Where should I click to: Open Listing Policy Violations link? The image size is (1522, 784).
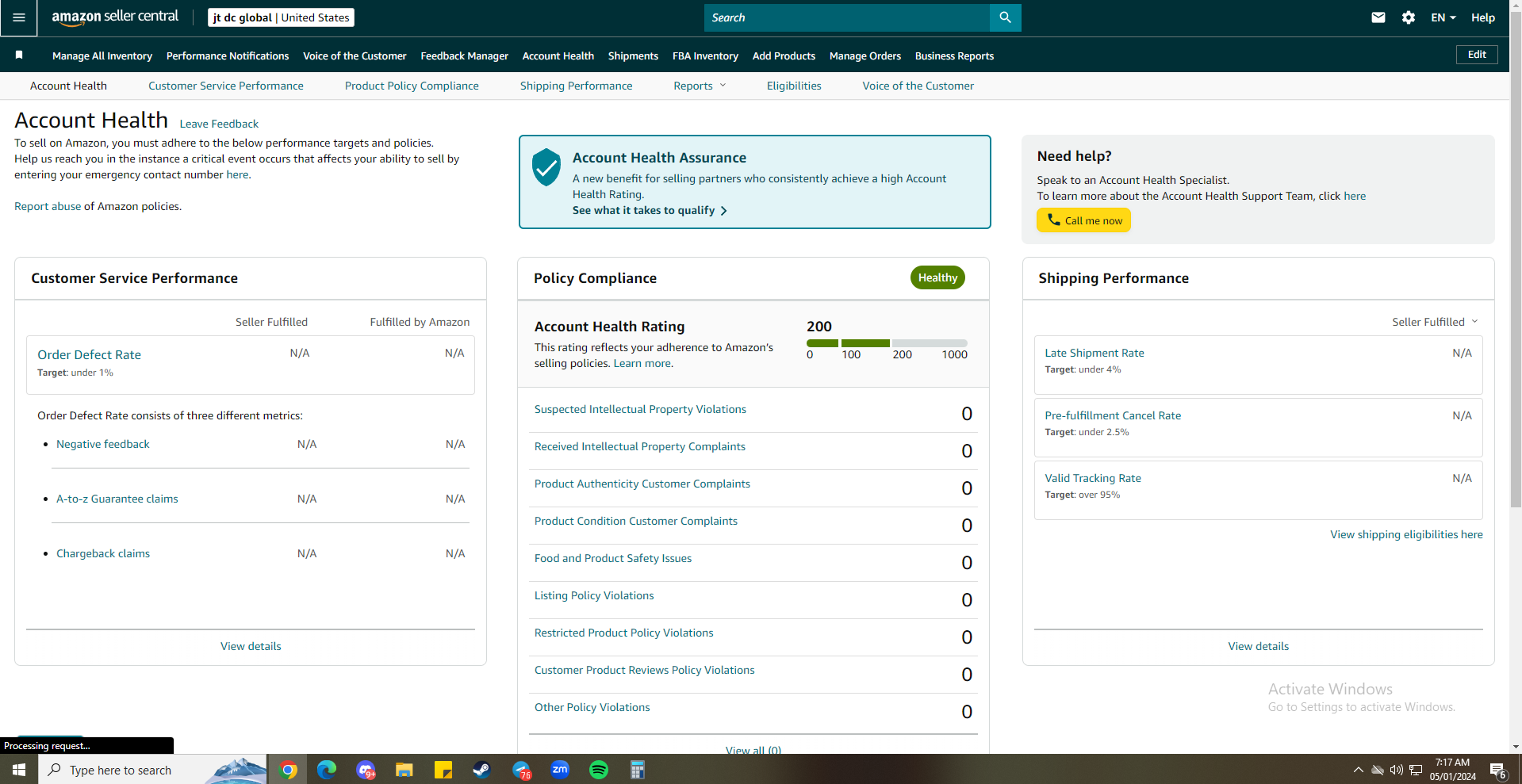tap(594, 595)
